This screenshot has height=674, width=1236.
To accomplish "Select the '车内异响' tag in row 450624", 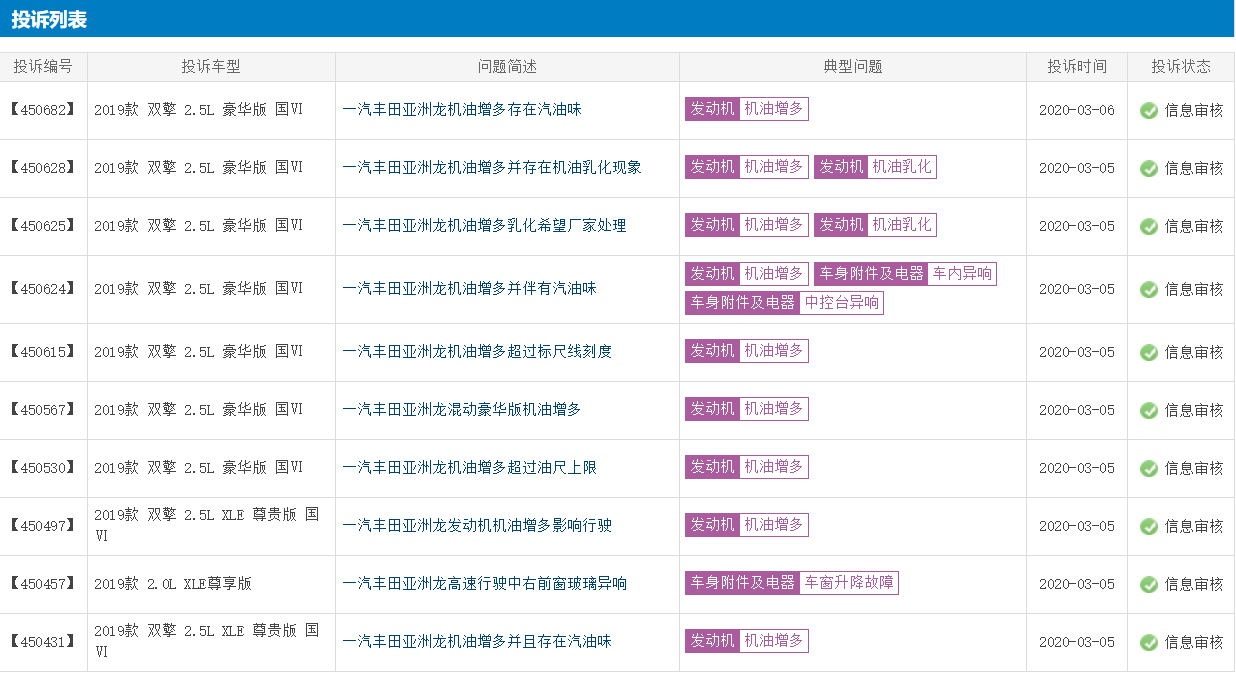I will point(962,273).
